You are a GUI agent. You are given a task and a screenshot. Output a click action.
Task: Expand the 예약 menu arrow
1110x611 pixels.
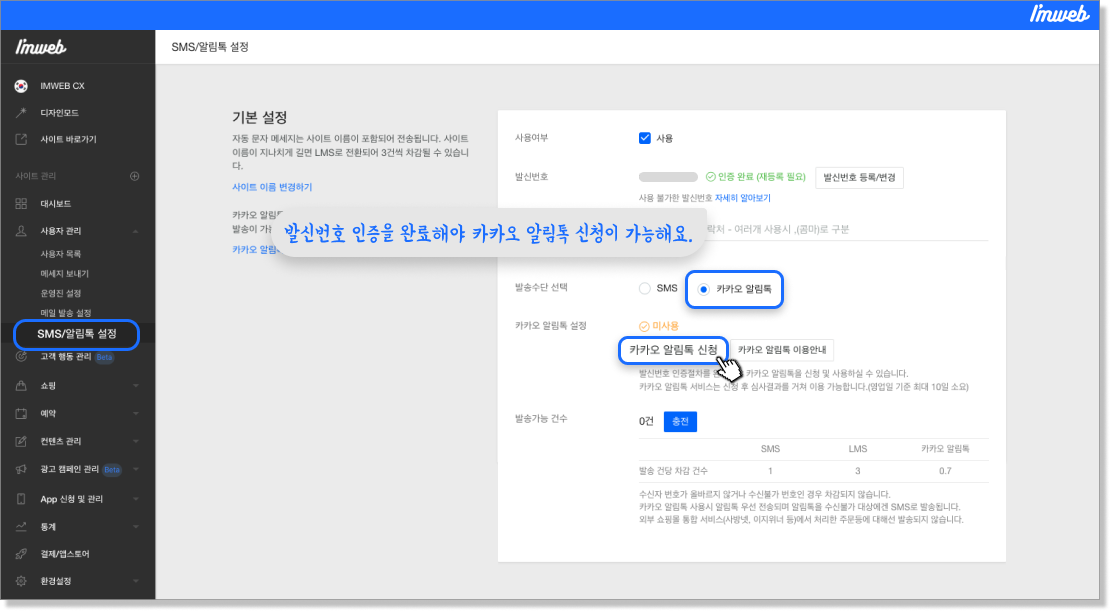[x=135, y=413]
